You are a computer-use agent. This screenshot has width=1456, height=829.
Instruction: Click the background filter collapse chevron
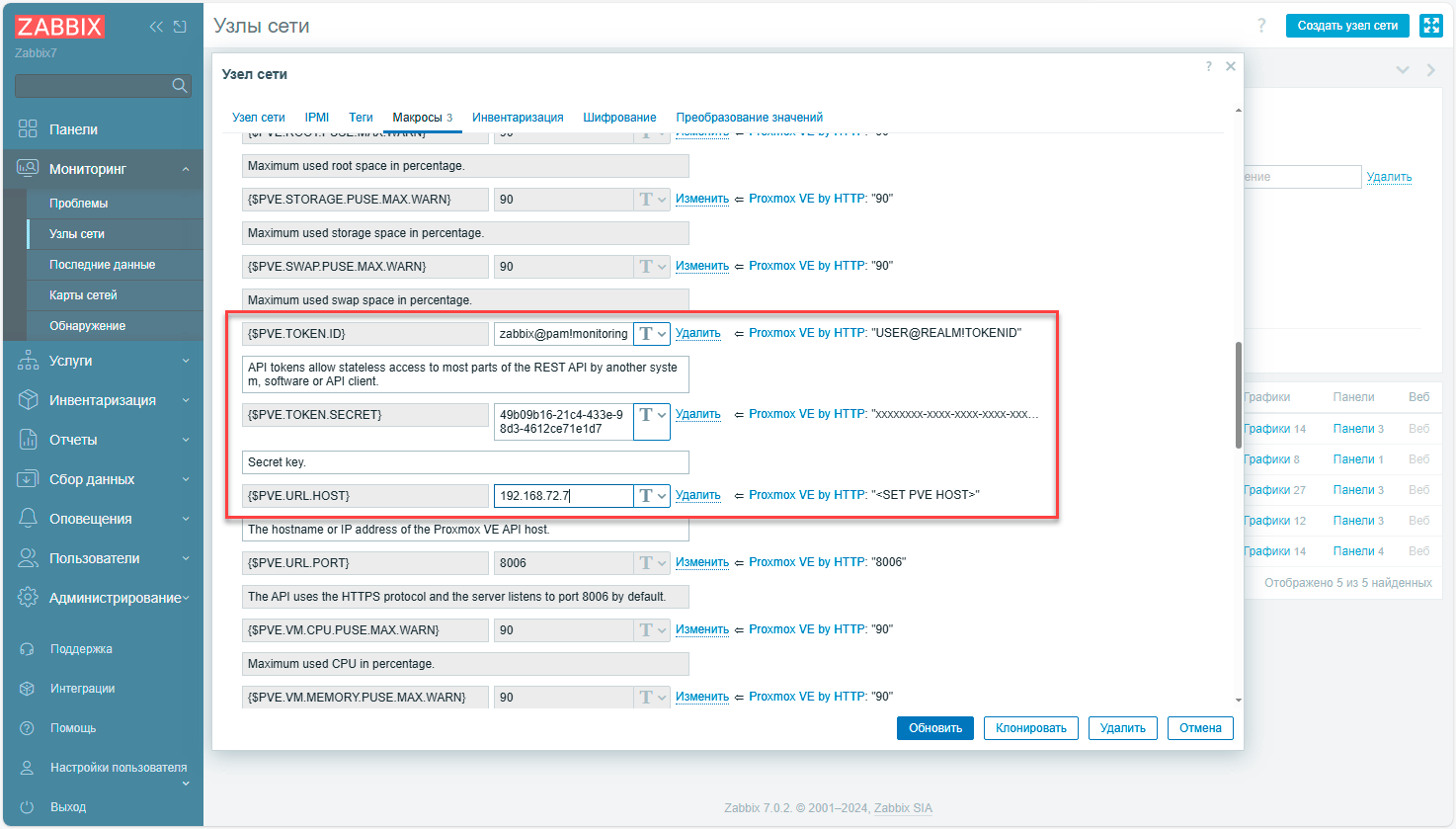(x=1403, y=70)
